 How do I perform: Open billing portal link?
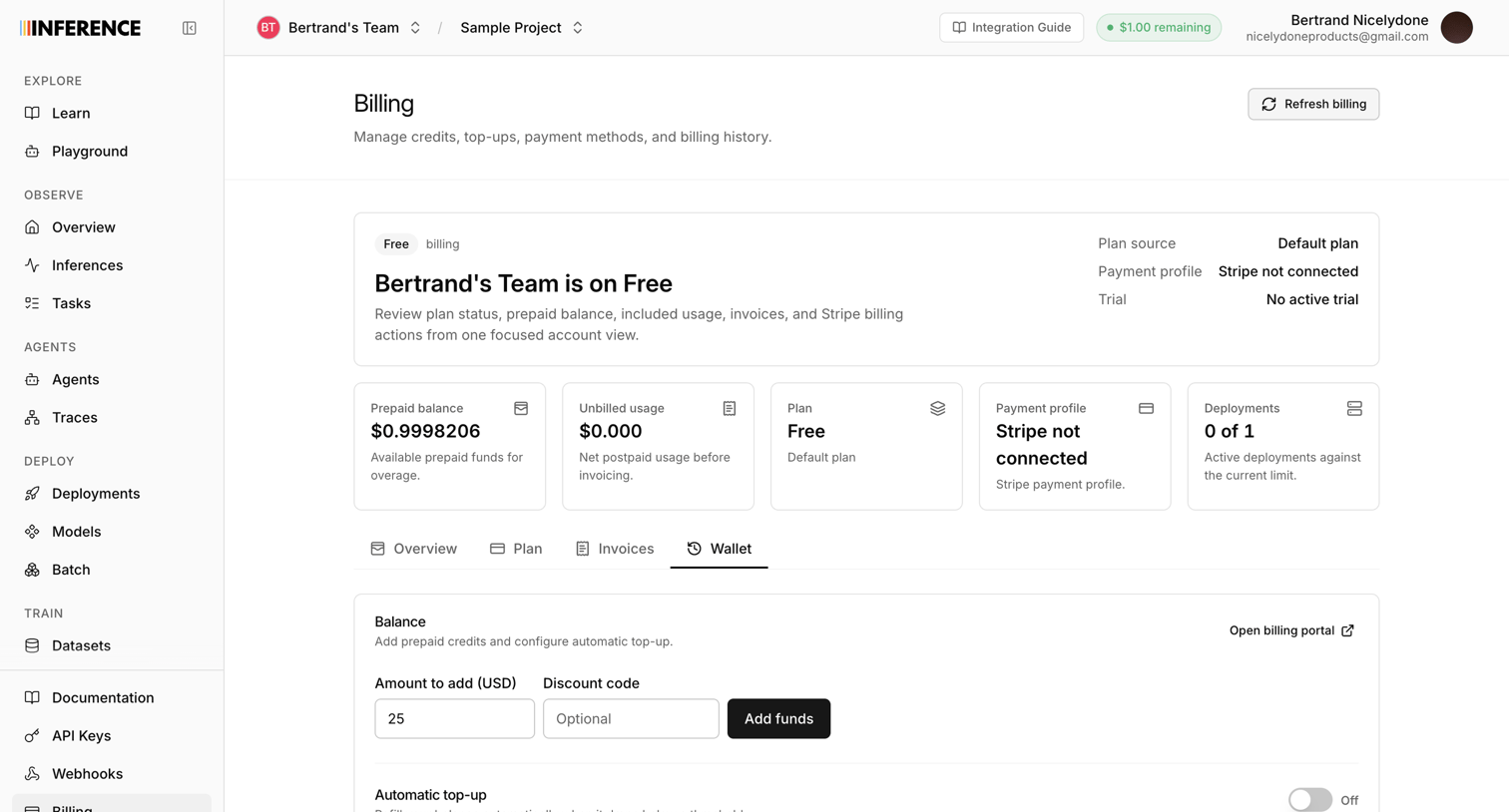click(1291, 630)
